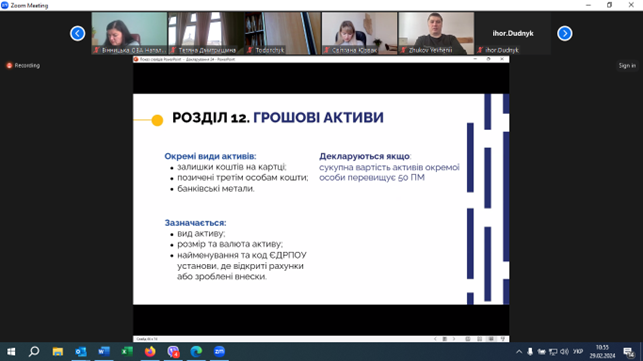This screenshot has height=361, width=643.
Task: Select Zhukov Yevhenii's video thumbnail
Action: coord(436,33)
